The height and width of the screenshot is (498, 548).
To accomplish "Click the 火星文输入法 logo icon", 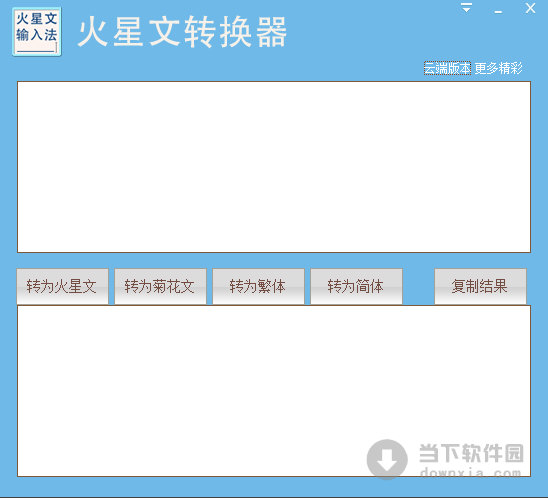I will tap(37, 31).
